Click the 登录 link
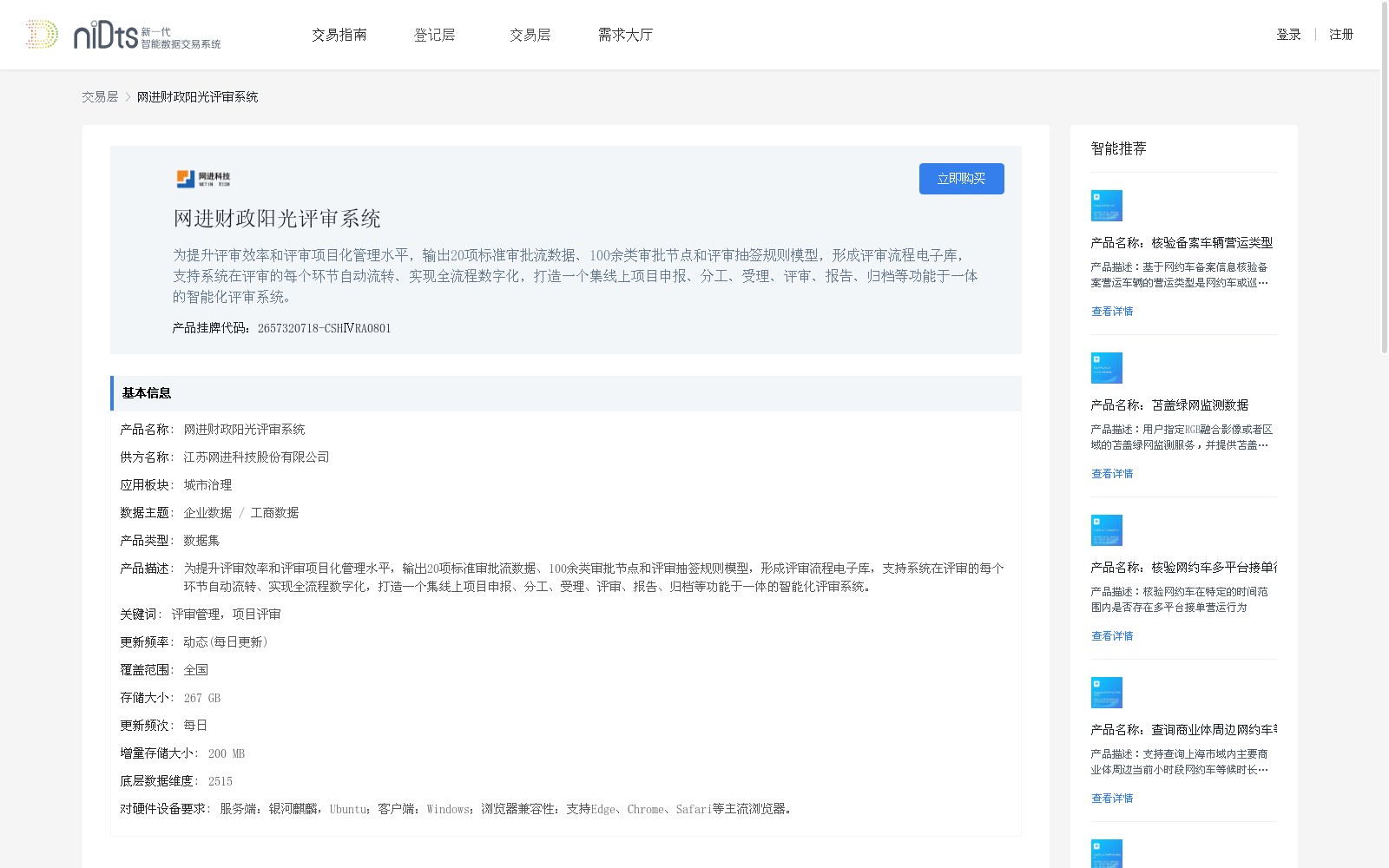This screenshot has height=868, width=1389. click(x=1288, y=35)
